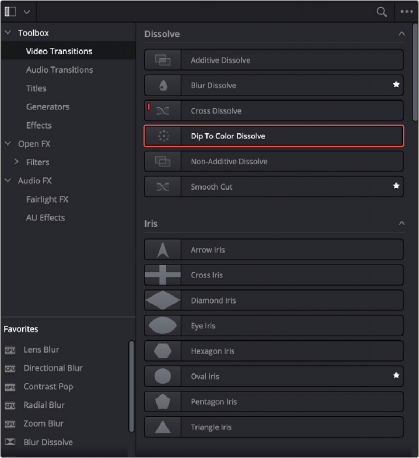Toggle favorite star on Blur Dissolve

(x=396, y=85)
